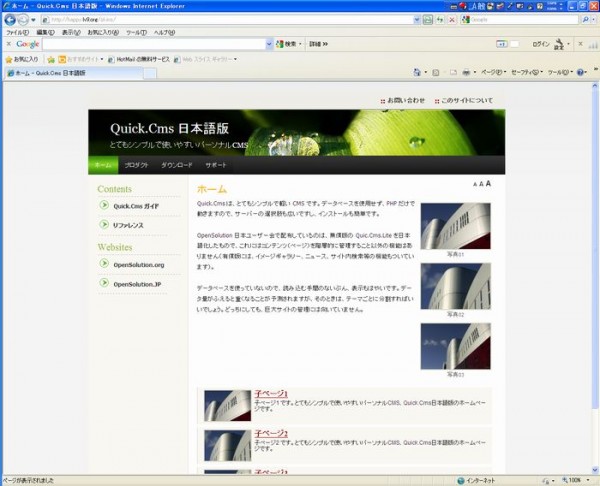Open the first building photo thumbnail
The width and height of the screenshot is (600, 486).
pyautogui.click(x=455, y=226)
